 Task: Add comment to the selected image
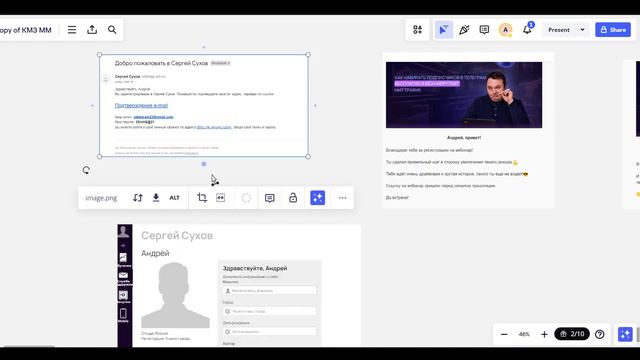tap(269, 198)
